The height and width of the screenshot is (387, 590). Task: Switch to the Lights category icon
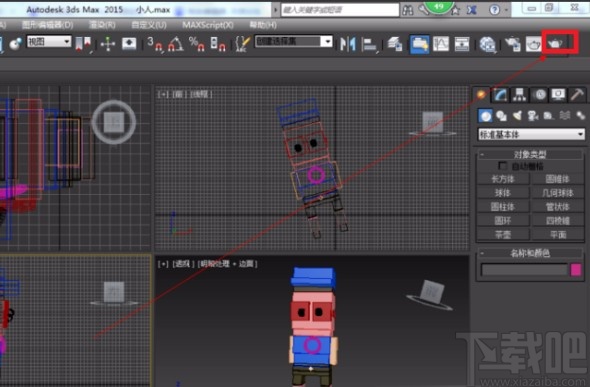tap(517, 115)
